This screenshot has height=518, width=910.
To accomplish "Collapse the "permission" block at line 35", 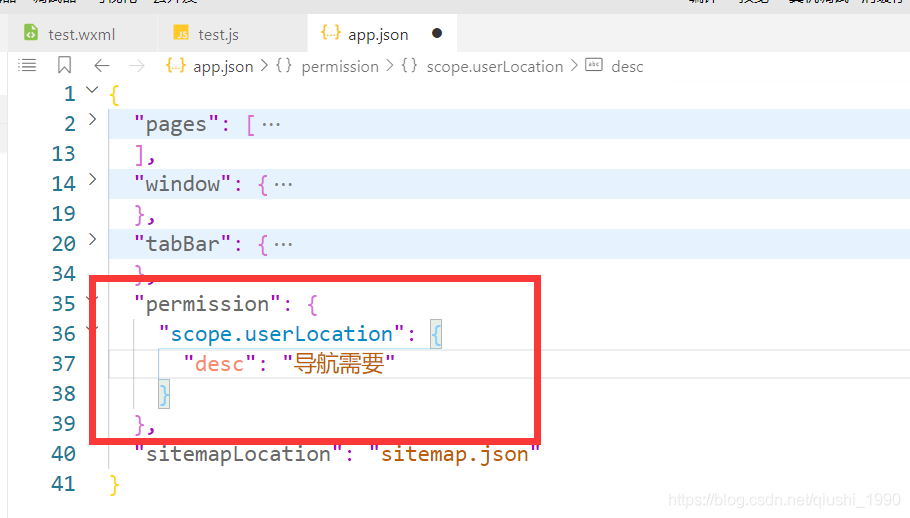I will point(93,300).
